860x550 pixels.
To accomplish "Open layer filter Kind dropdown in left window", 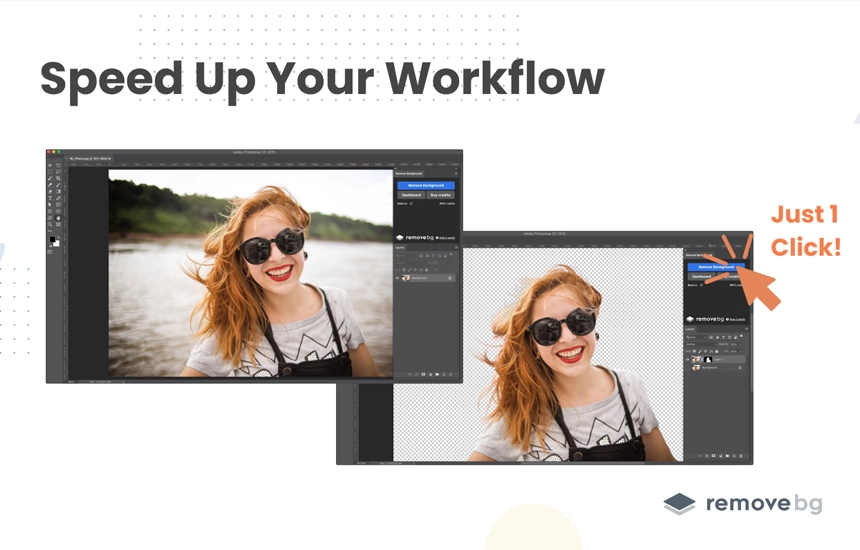I will click(406, 256).
